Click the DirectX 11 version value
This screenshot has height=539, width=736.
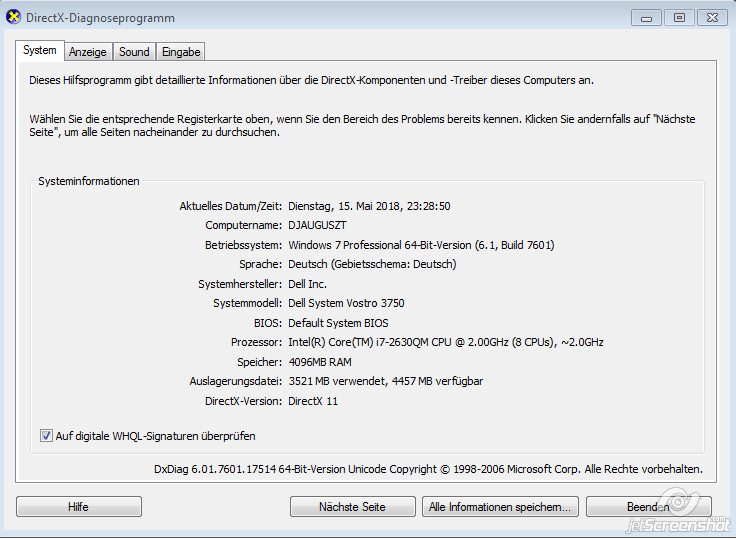(313, 401)
